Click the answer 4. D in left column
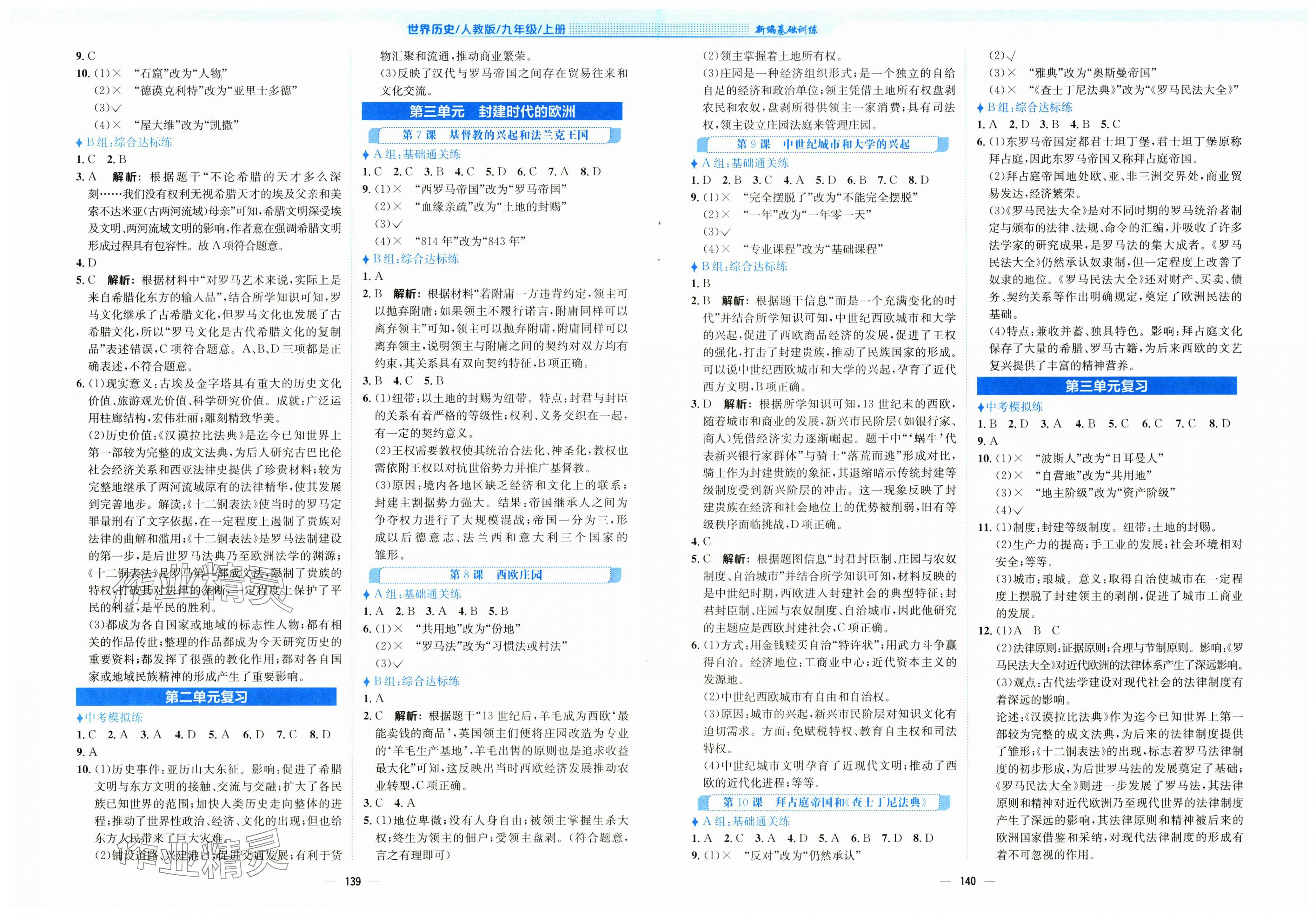This screenshot has width=1316, height=918. (86, 263)
